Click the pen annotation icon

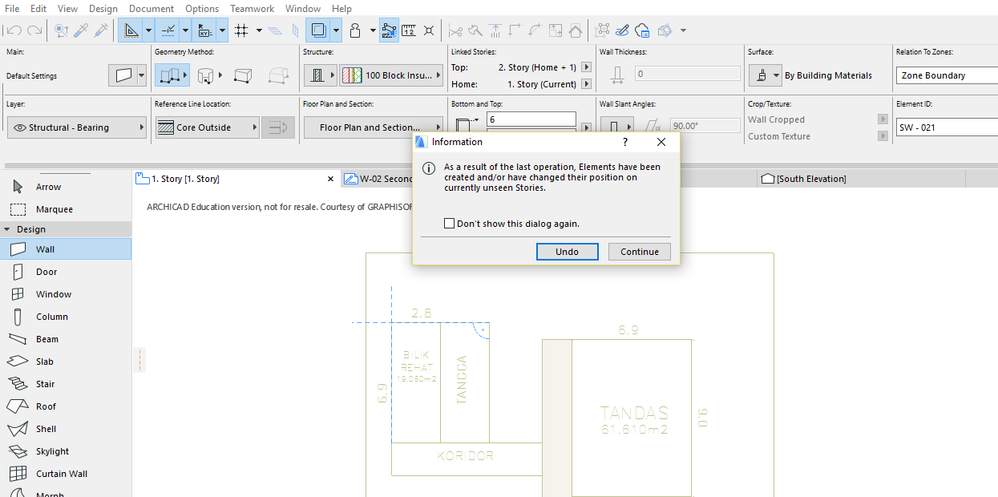click(623, 30)
